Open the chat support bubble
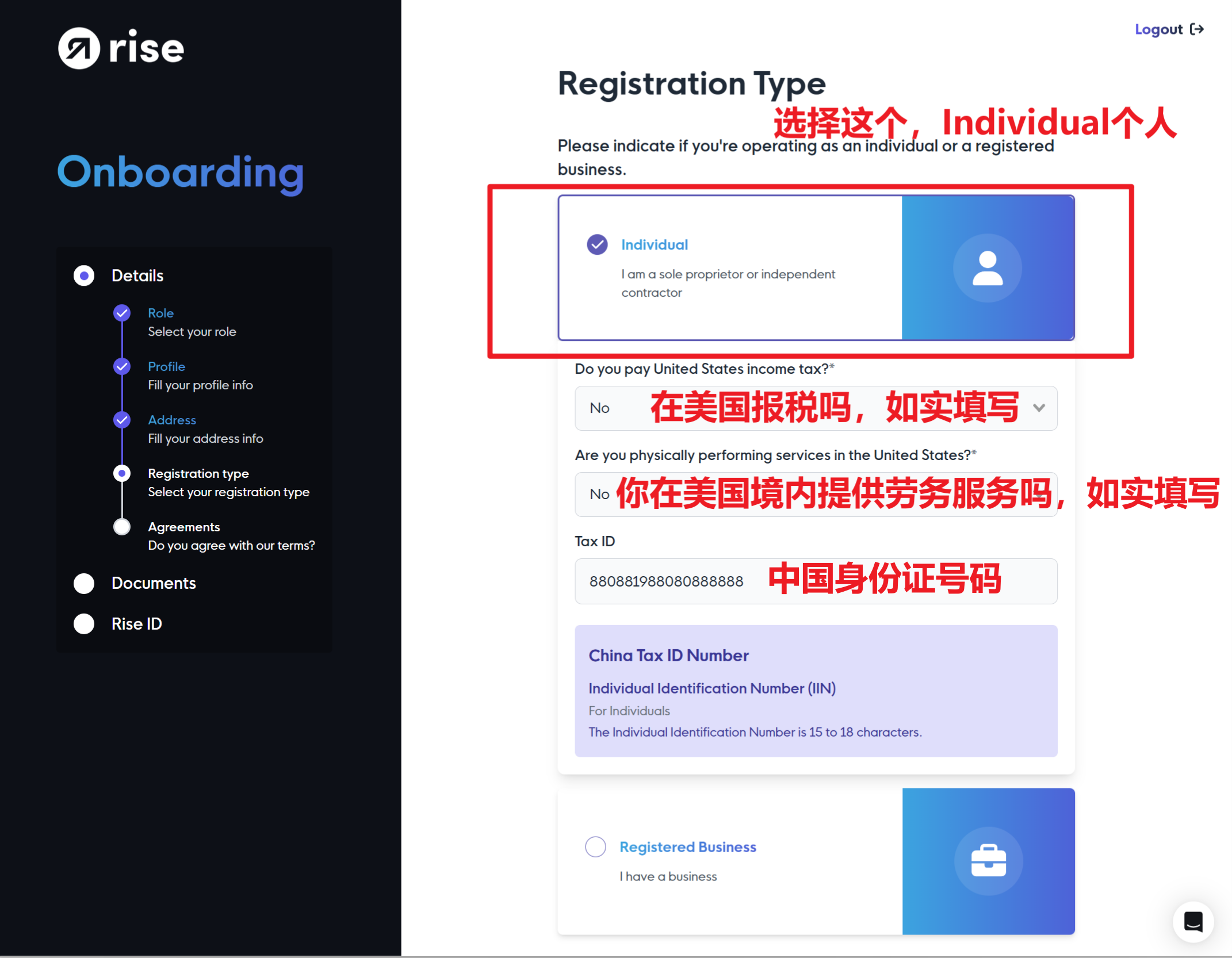The height and width of the screenshot is (958, 1232). coord(1193,922)
